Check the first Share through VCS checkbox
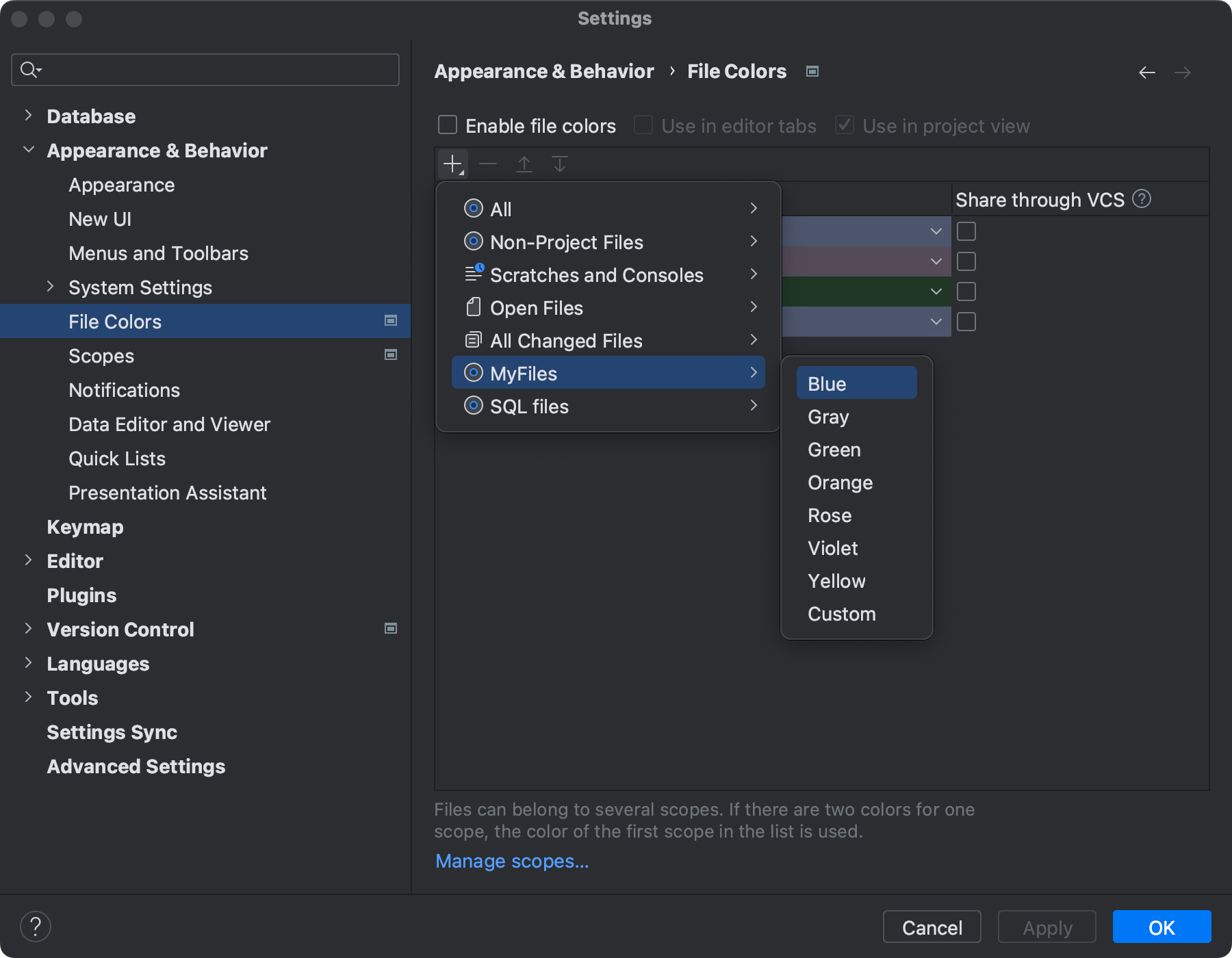This screenshot has height=958, width=1232. point(966,231)
